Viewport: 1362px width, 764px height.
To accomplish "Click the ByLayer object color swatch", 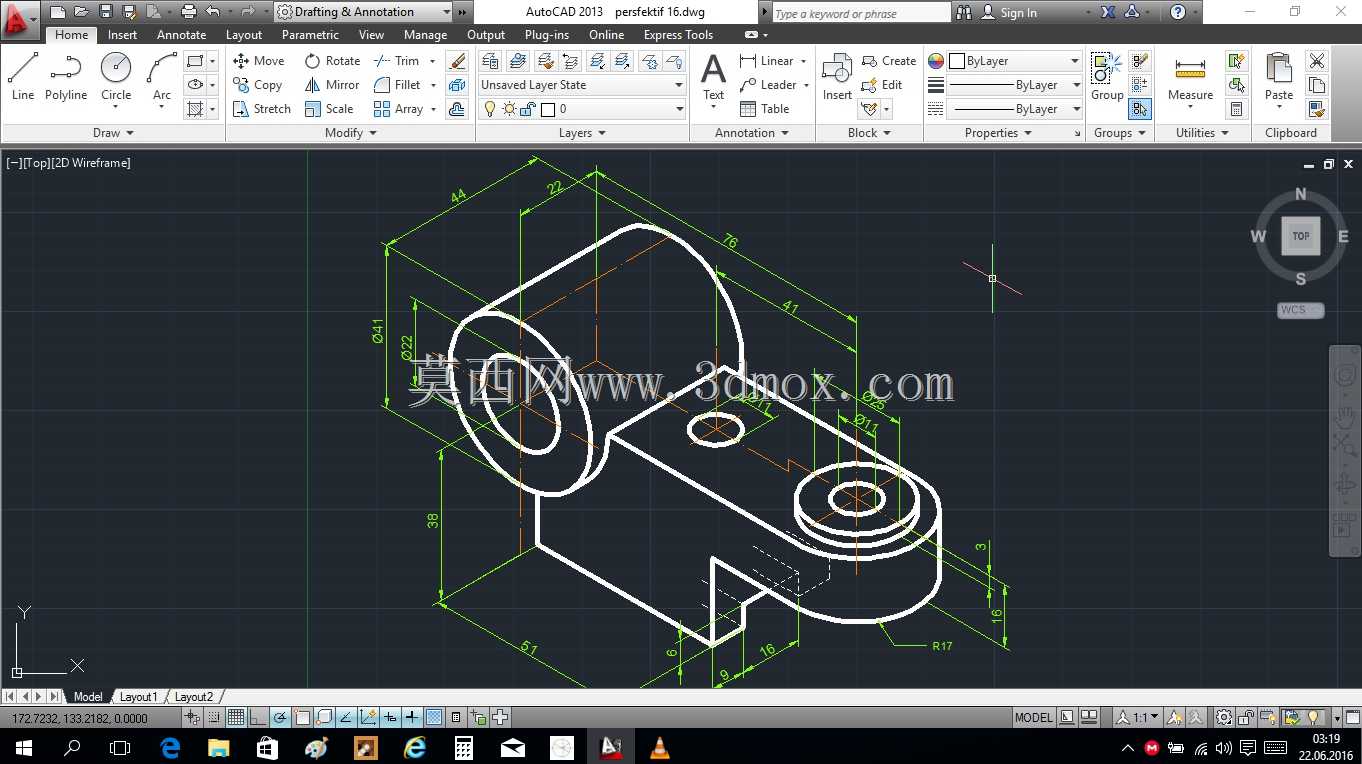I will (957, 61).
